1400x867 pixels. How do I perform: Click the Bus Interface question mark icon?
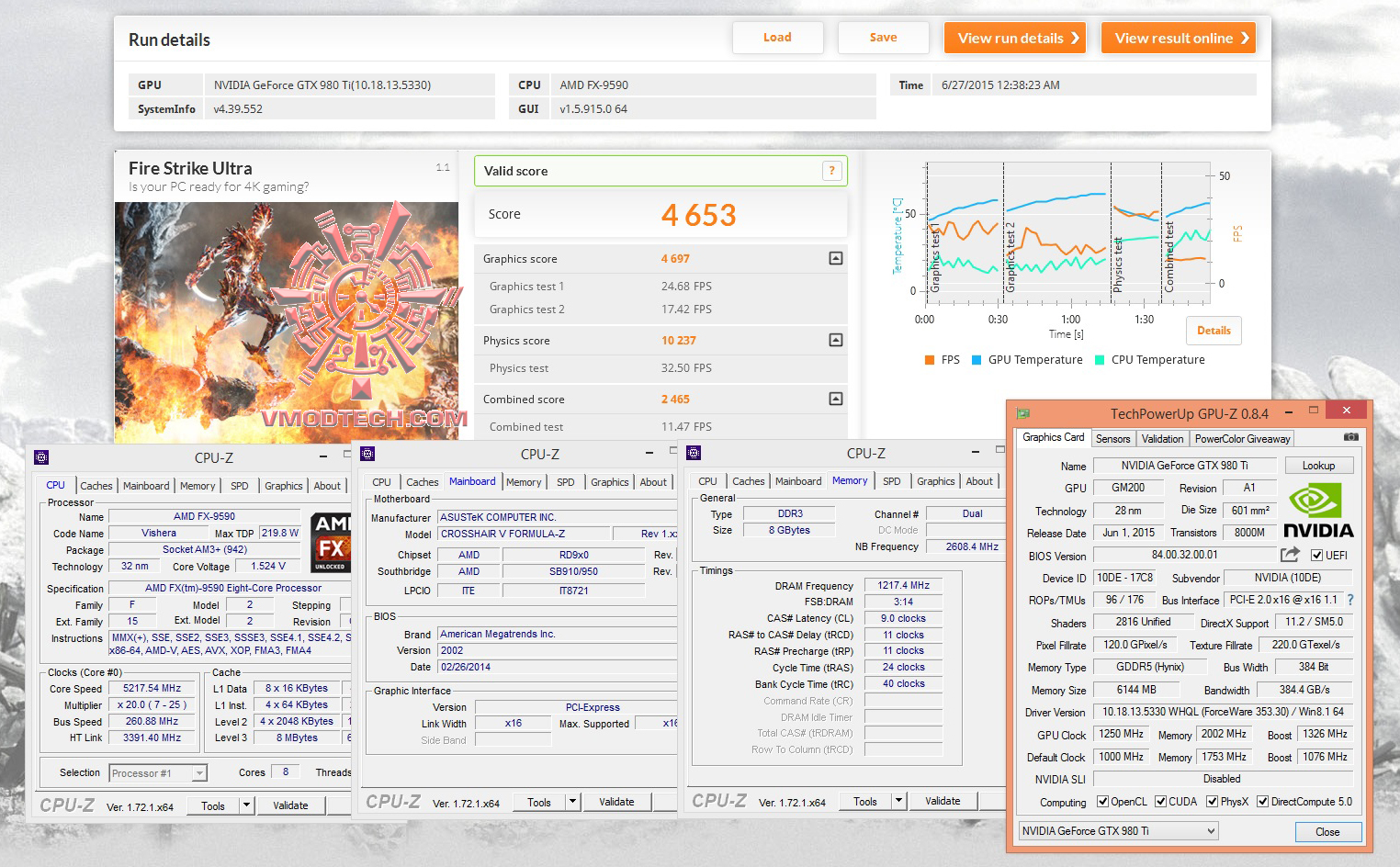[x=1350, y=600]
